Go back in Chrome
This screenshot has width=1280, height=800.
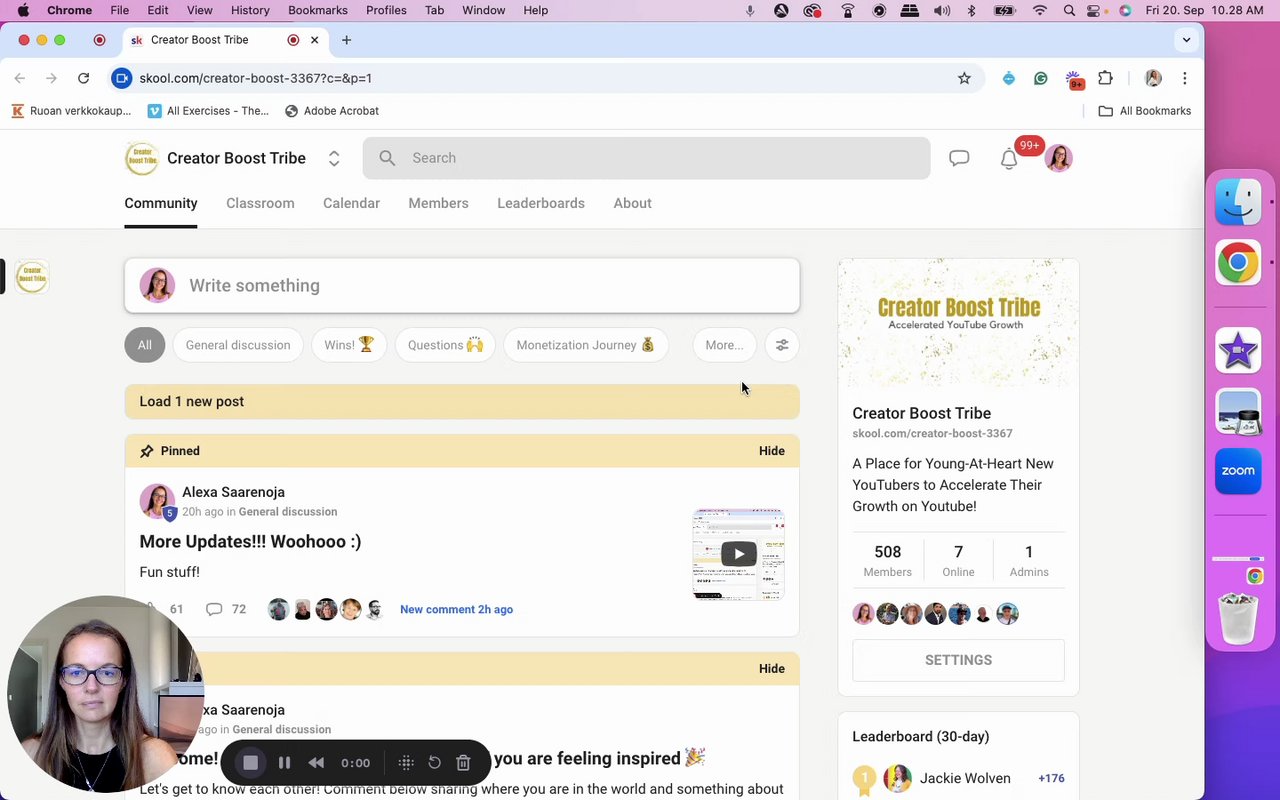[20, 78]
